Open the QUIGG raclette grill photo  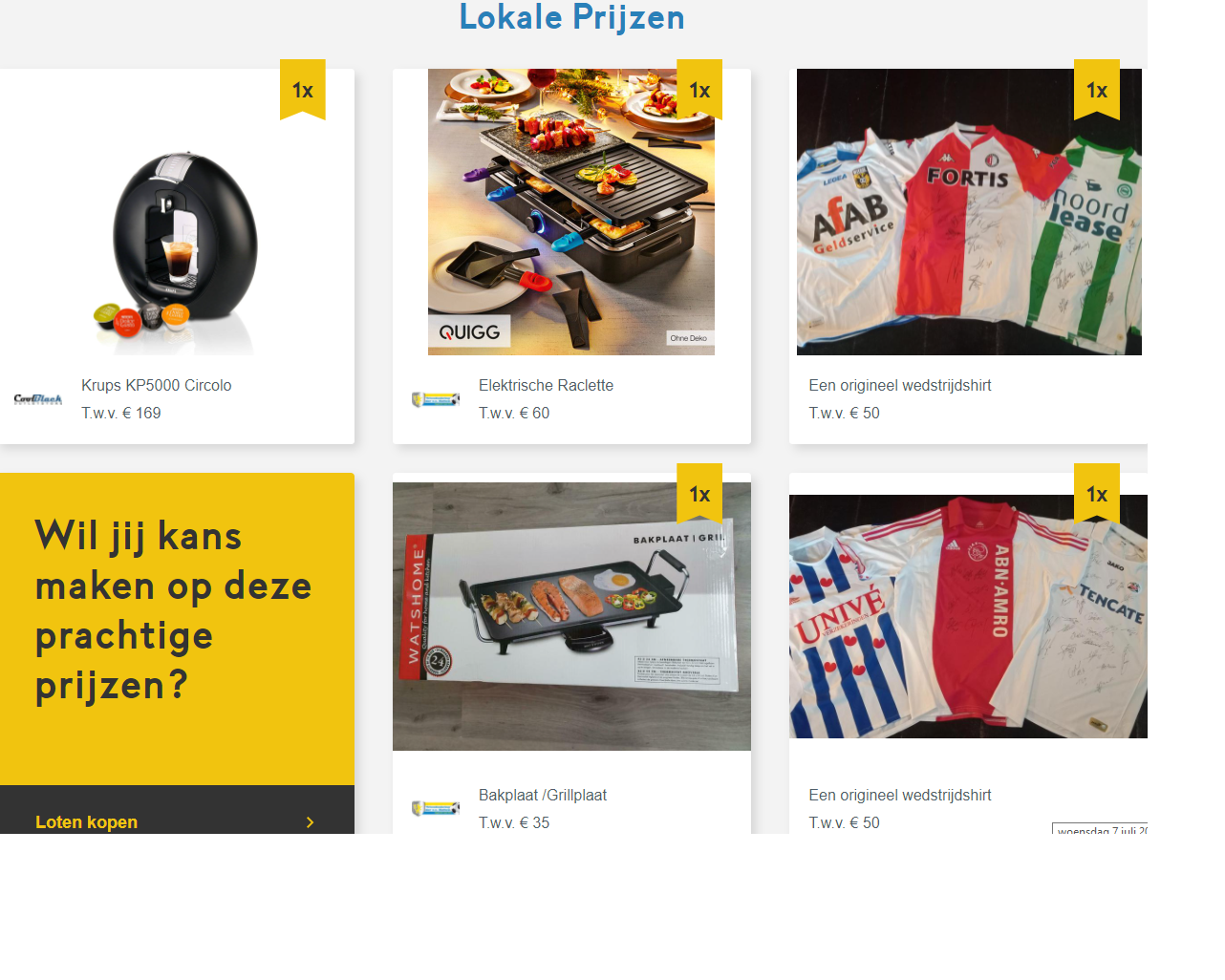[x=571, y=212]
